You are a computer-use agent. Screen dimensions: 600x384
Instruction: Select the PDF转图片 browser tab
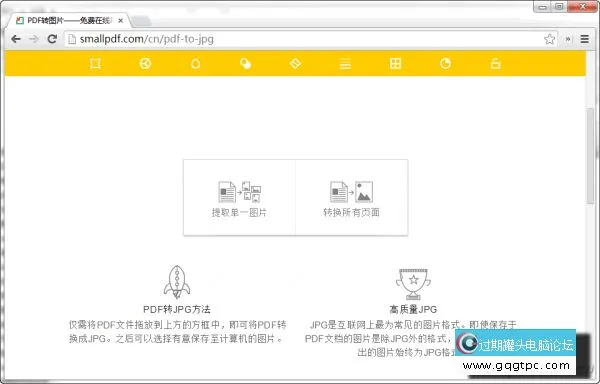coord(69,21)
